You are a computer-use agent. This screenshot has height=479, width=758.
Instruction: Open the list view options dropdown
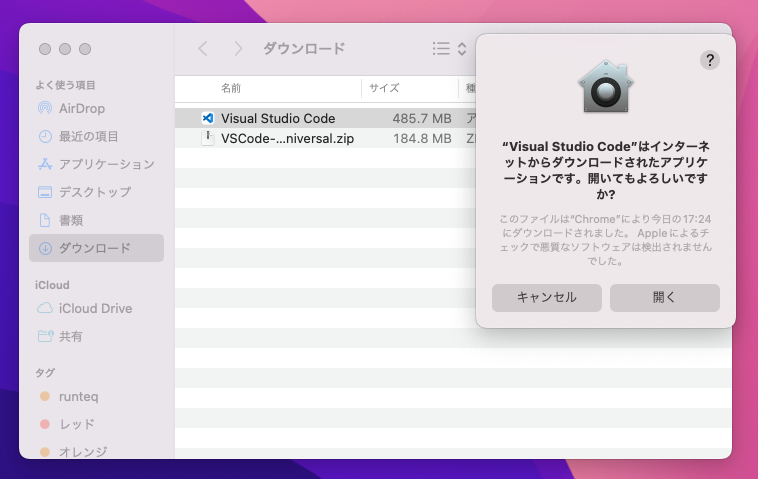pos(449,48)
